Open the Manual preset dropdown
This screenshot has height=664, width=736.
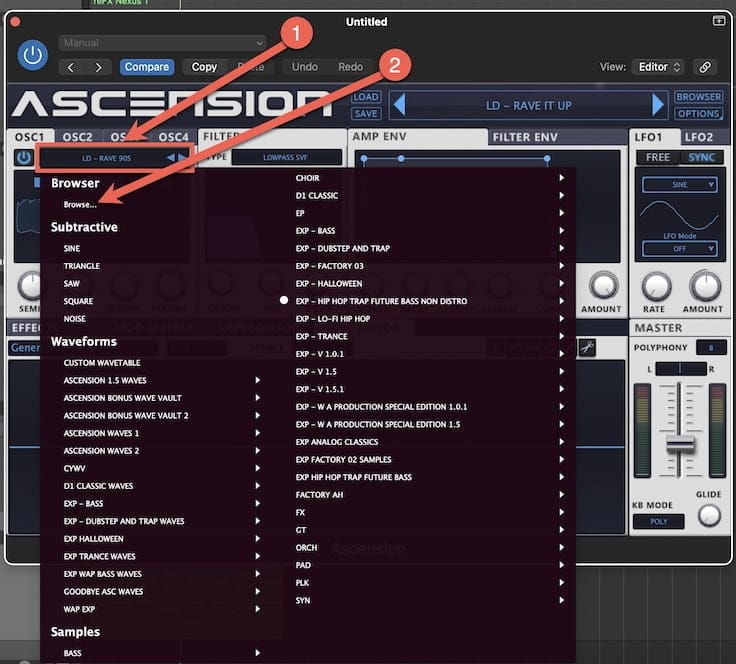[x=162, y=43]
